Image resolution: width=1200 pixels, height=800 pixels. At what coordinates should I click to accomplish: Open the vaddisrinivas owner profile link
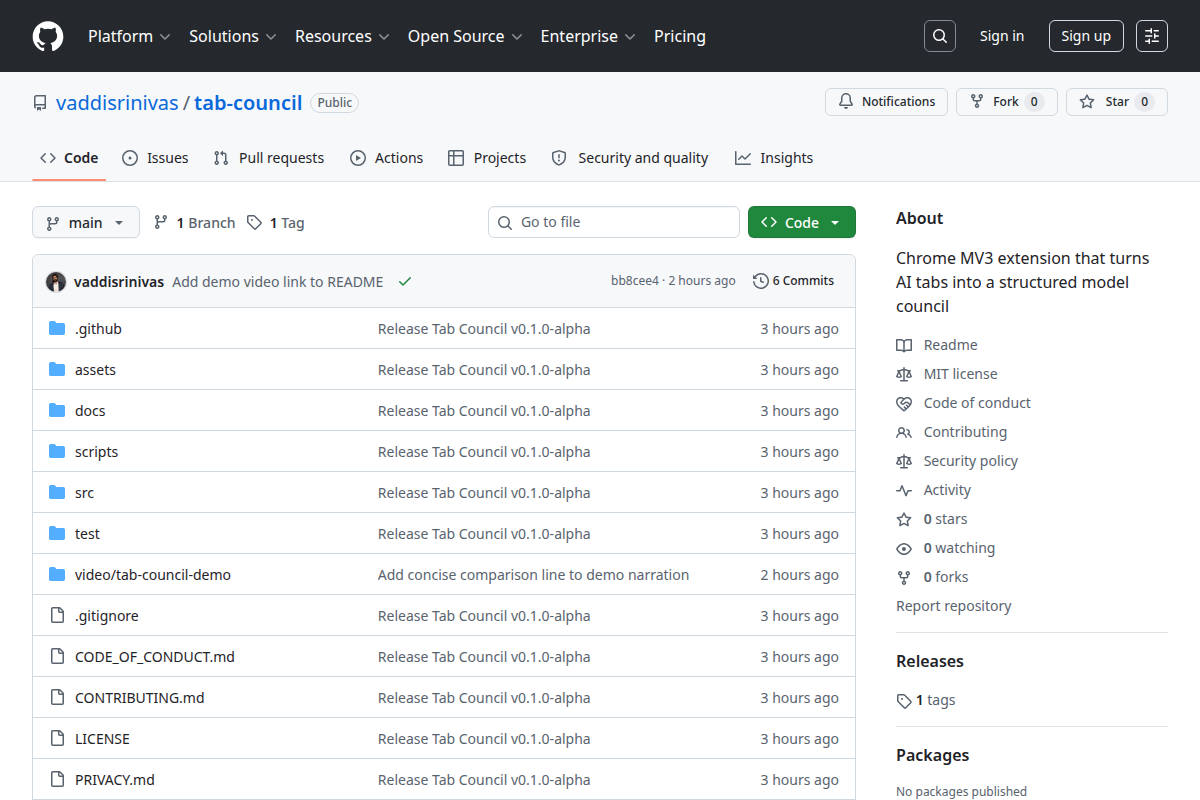(x=117, y=102)
